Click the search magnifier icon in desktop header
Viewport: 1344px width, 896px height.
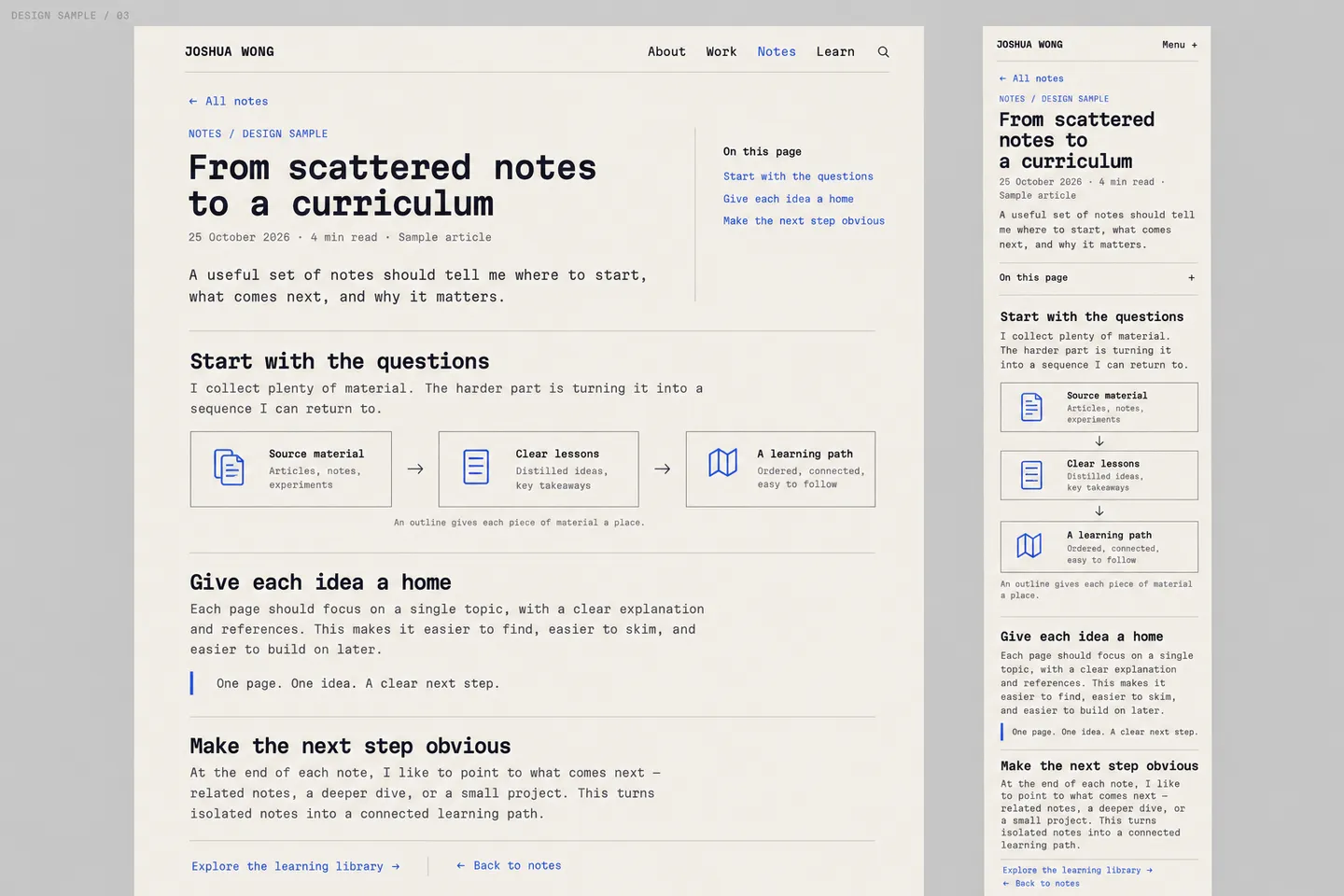click(883, 52)
